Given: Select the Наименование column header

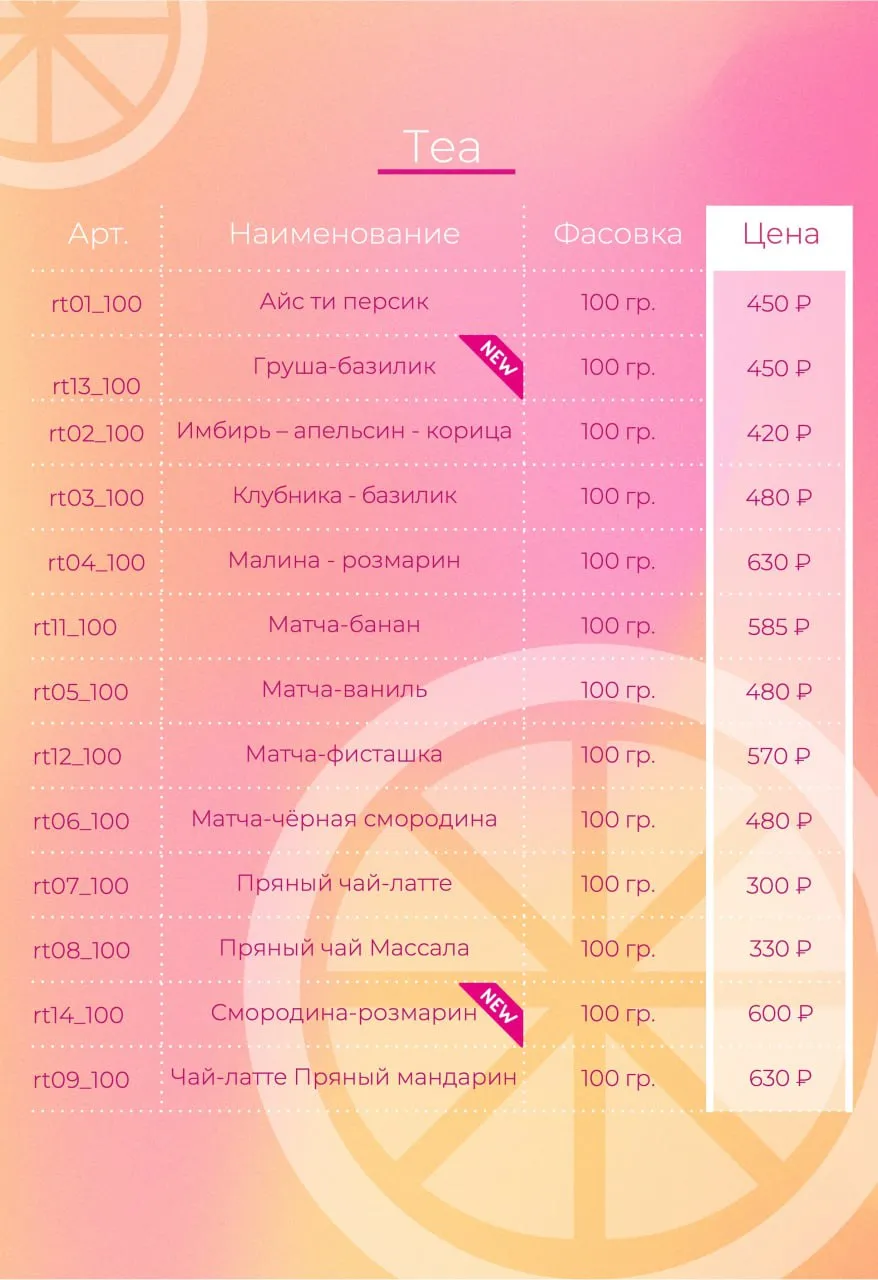Looking at the screenshot, I should [x=344, y=234].
